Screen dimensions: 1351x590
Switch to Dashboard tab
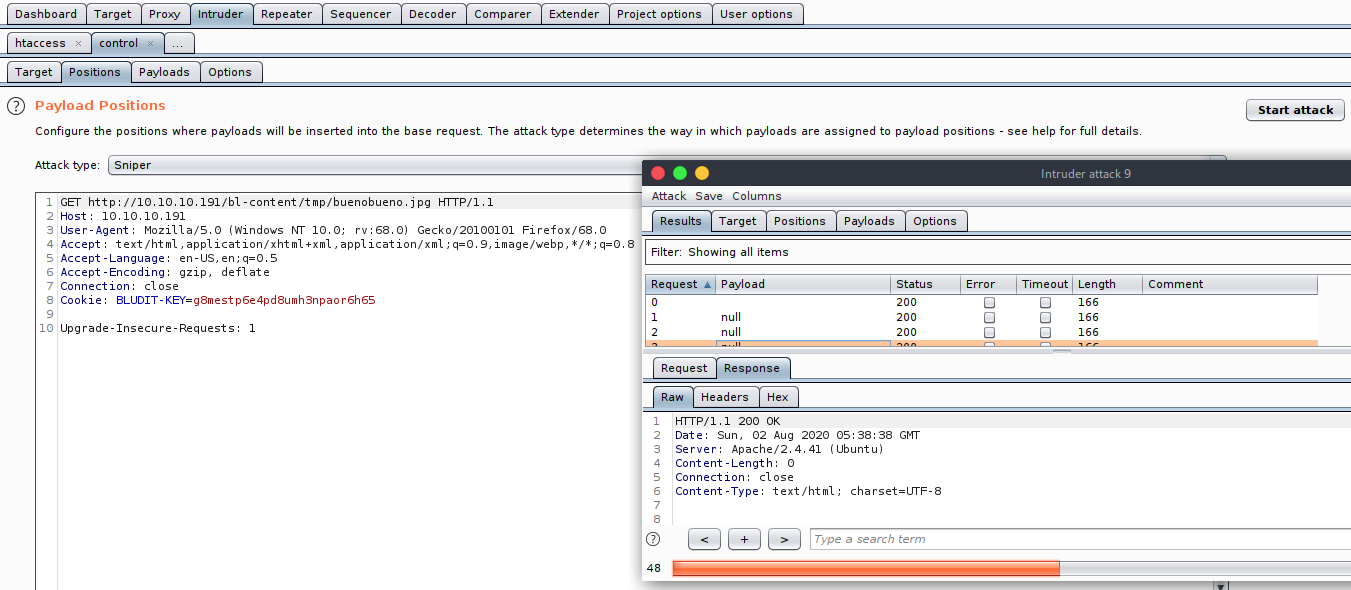[x=46, y=14]
